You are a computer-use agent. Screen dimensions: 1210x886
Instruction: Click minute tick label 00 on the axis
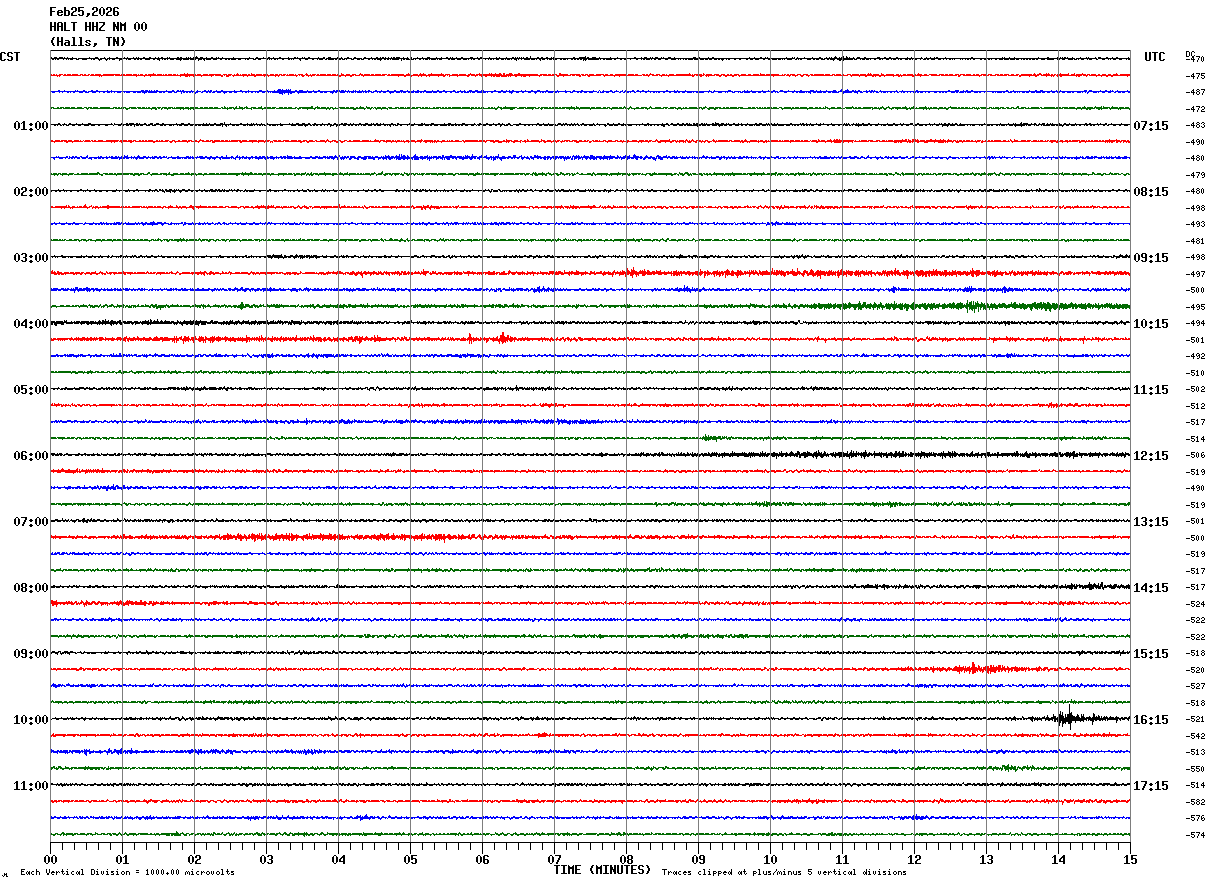(x=50, y=859)
